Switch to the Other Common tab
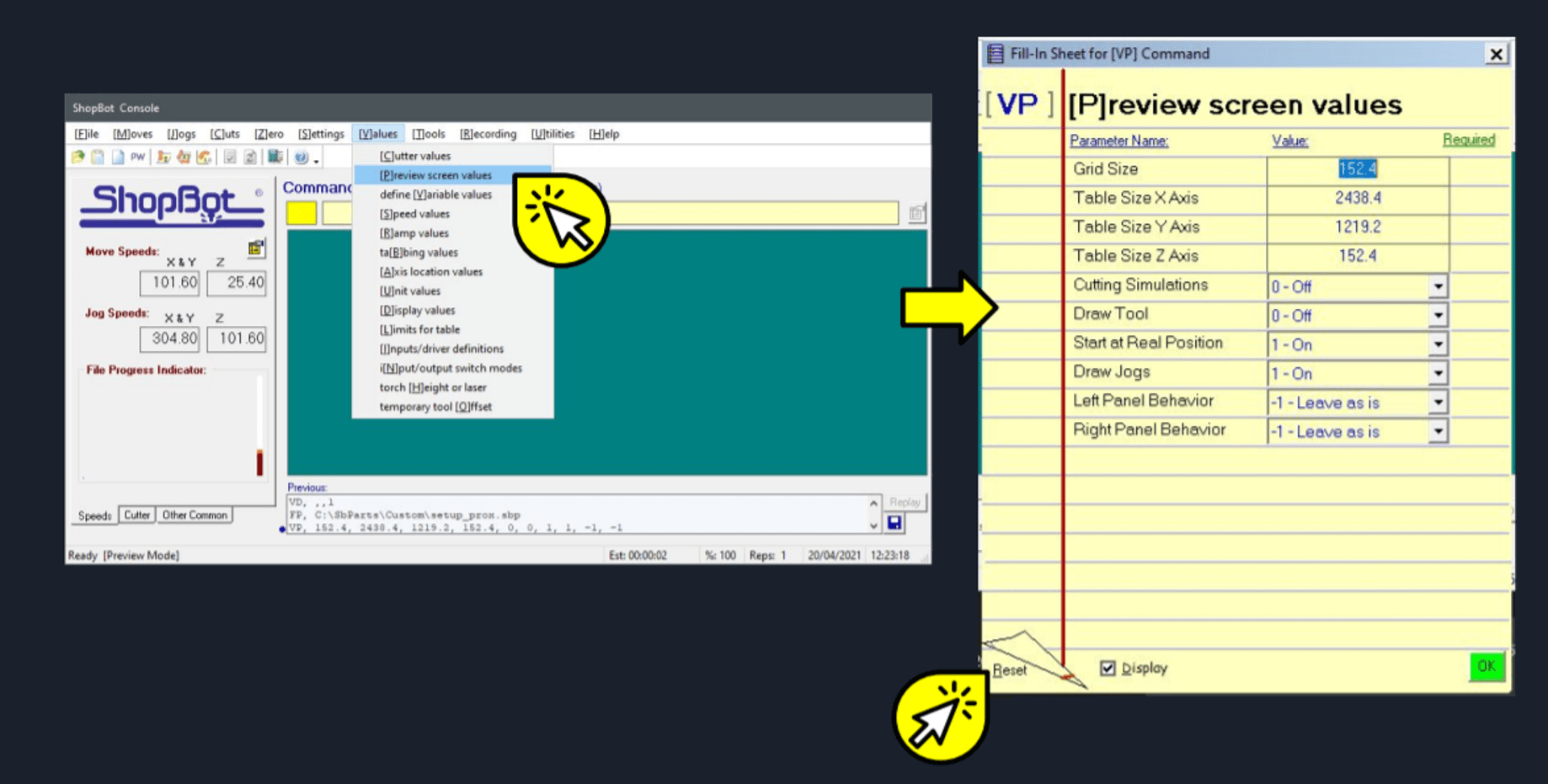The image size is (1548, 784). click(195, 515)
